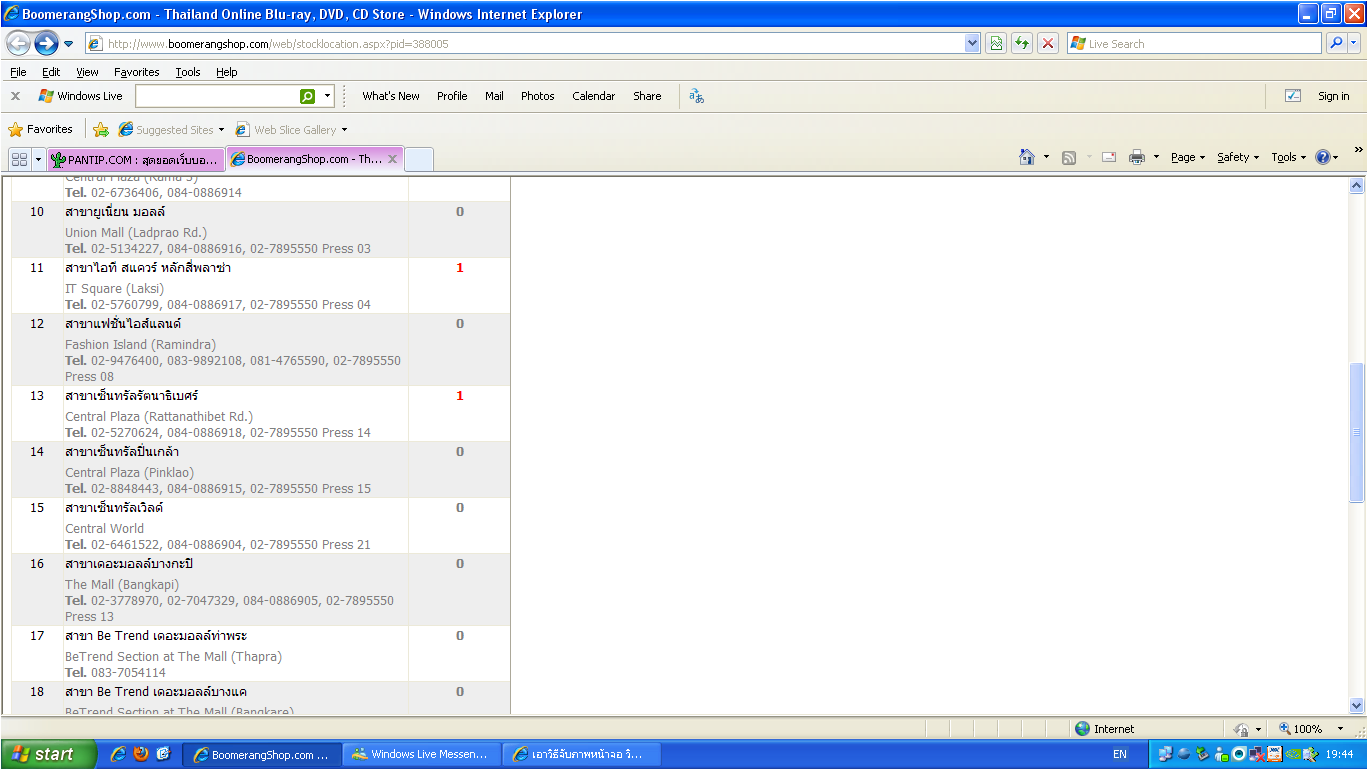
Task: Open a new blank tab
Action: [x=419, y=159]
